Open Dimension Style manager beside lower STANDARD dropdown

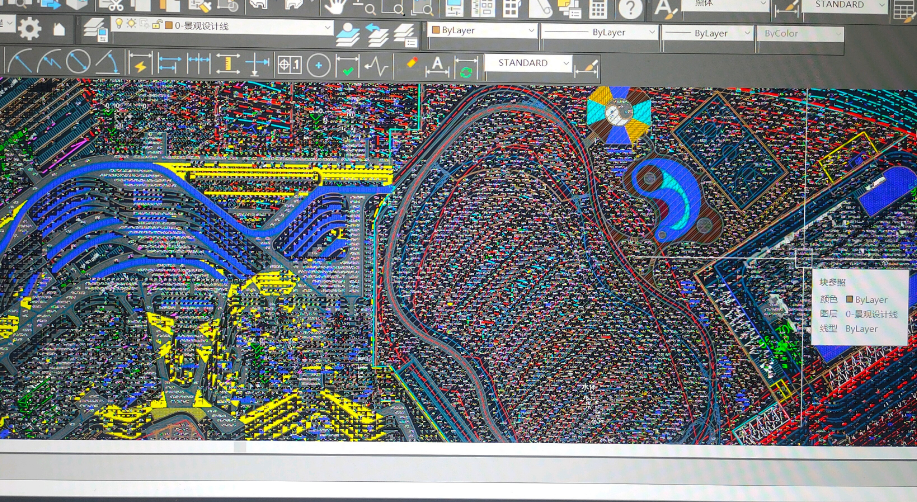pos(587,67)
